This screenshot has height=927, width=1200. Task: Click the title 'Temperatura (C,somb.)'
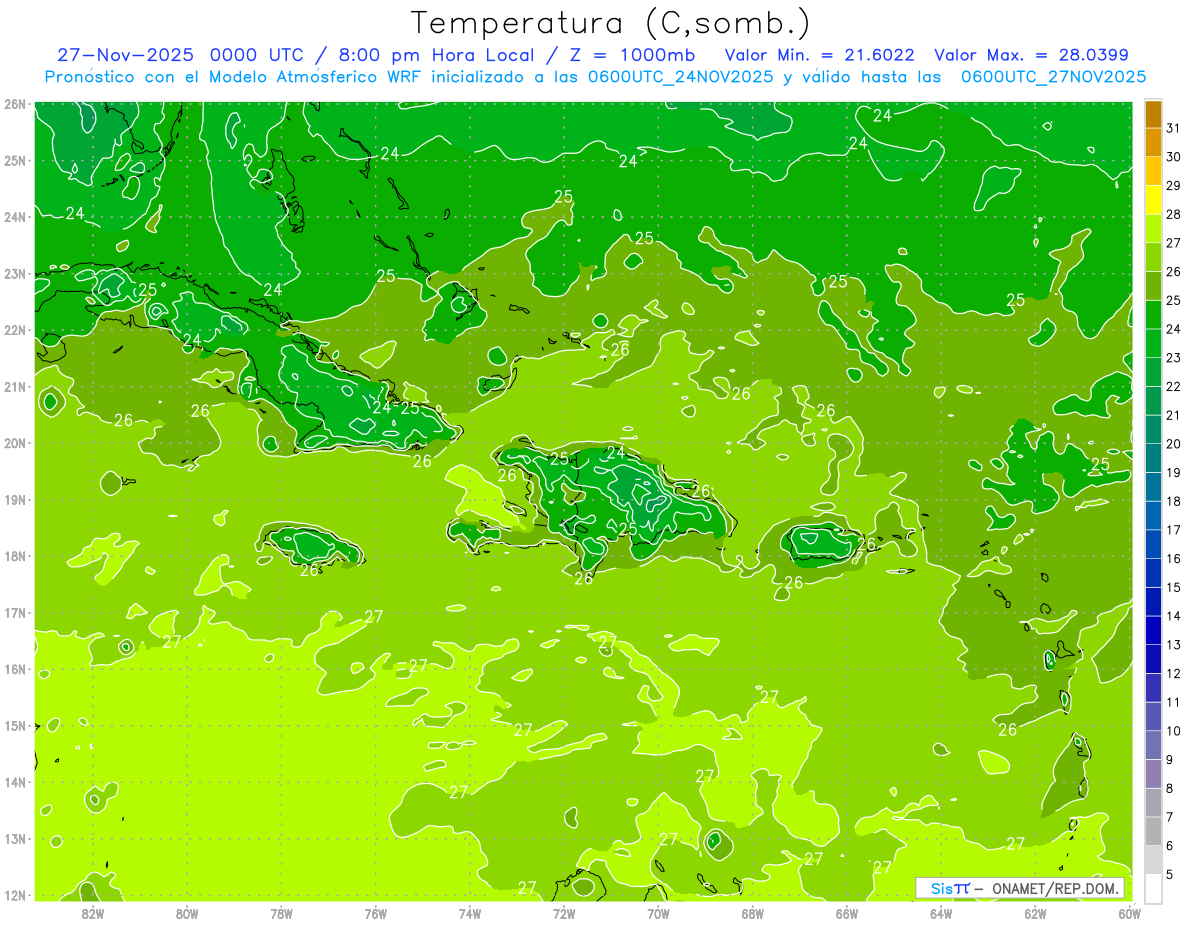[x=611, y=23]
